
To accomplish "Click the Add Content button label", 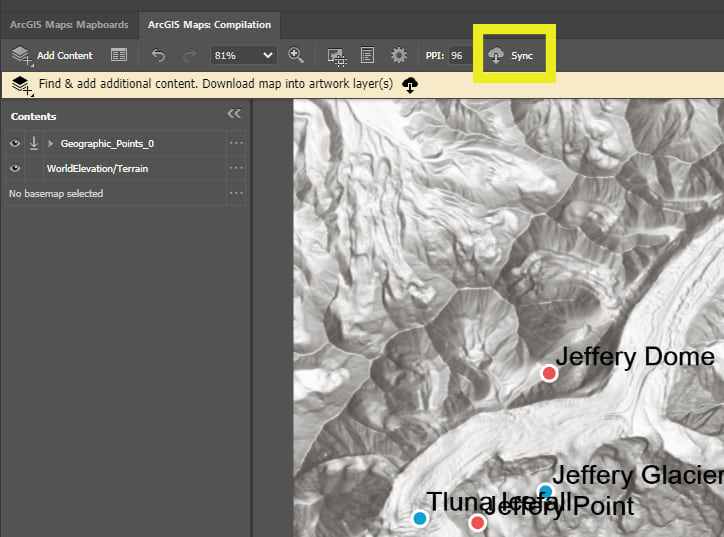I will [x=65, y=55].
